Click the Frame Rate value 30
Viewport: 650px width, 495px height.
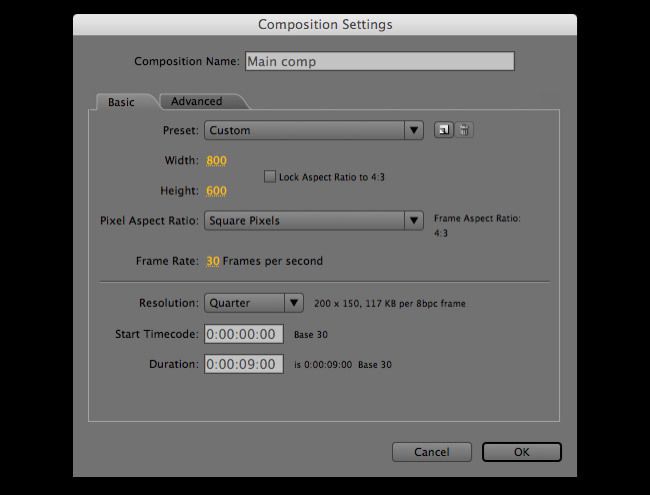tap(213, 261)
